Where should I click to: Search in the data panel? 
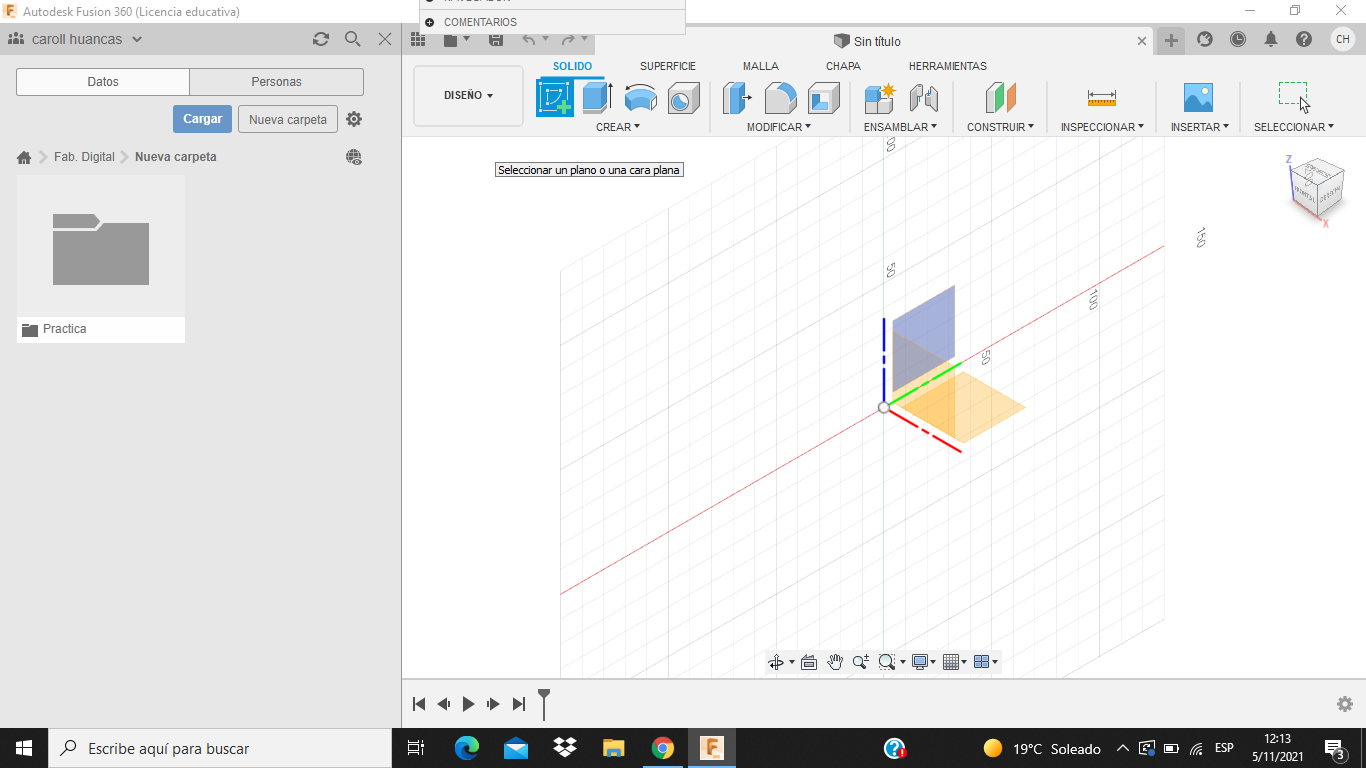[353, 39]
